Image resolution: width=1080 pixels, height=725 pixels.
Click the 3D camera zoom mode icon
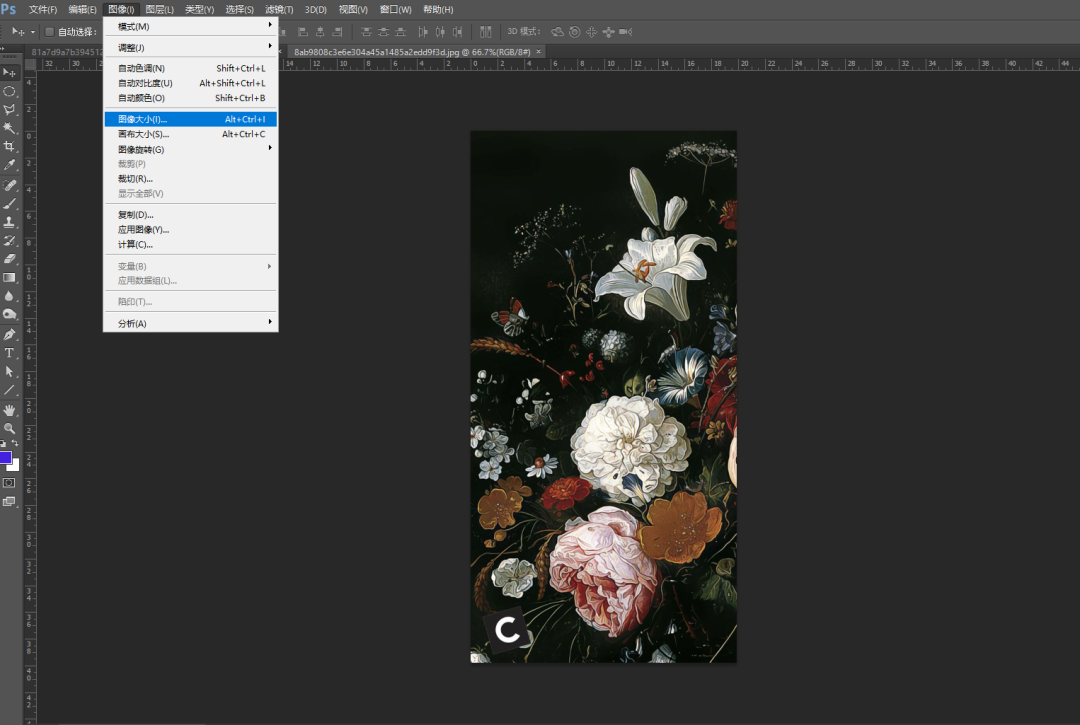[x=625, y=32]
